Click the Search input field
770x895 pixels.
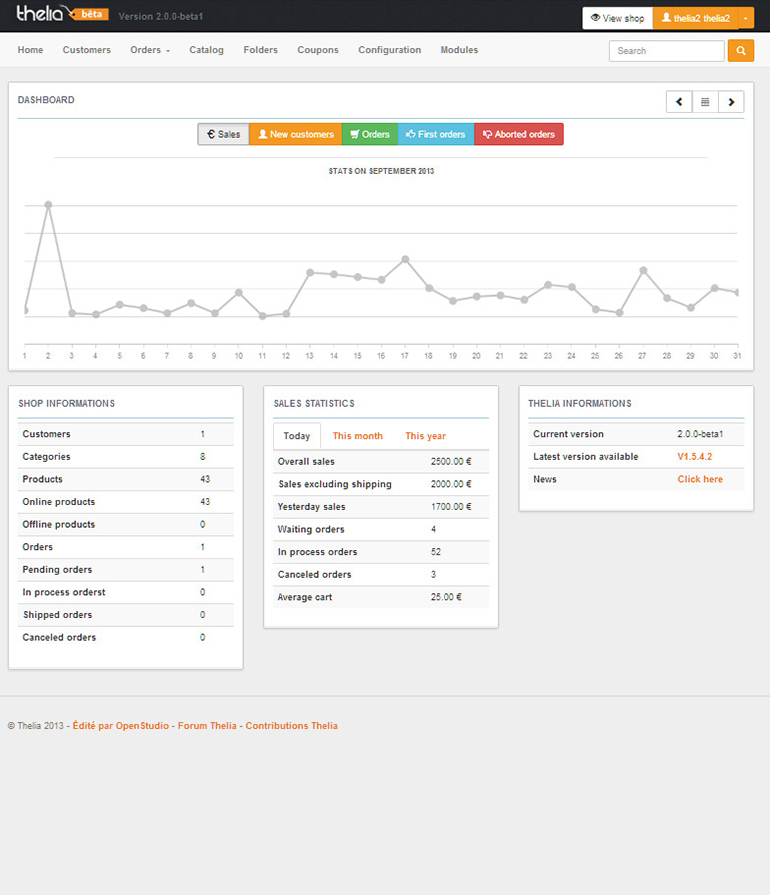tap(666, 51)
